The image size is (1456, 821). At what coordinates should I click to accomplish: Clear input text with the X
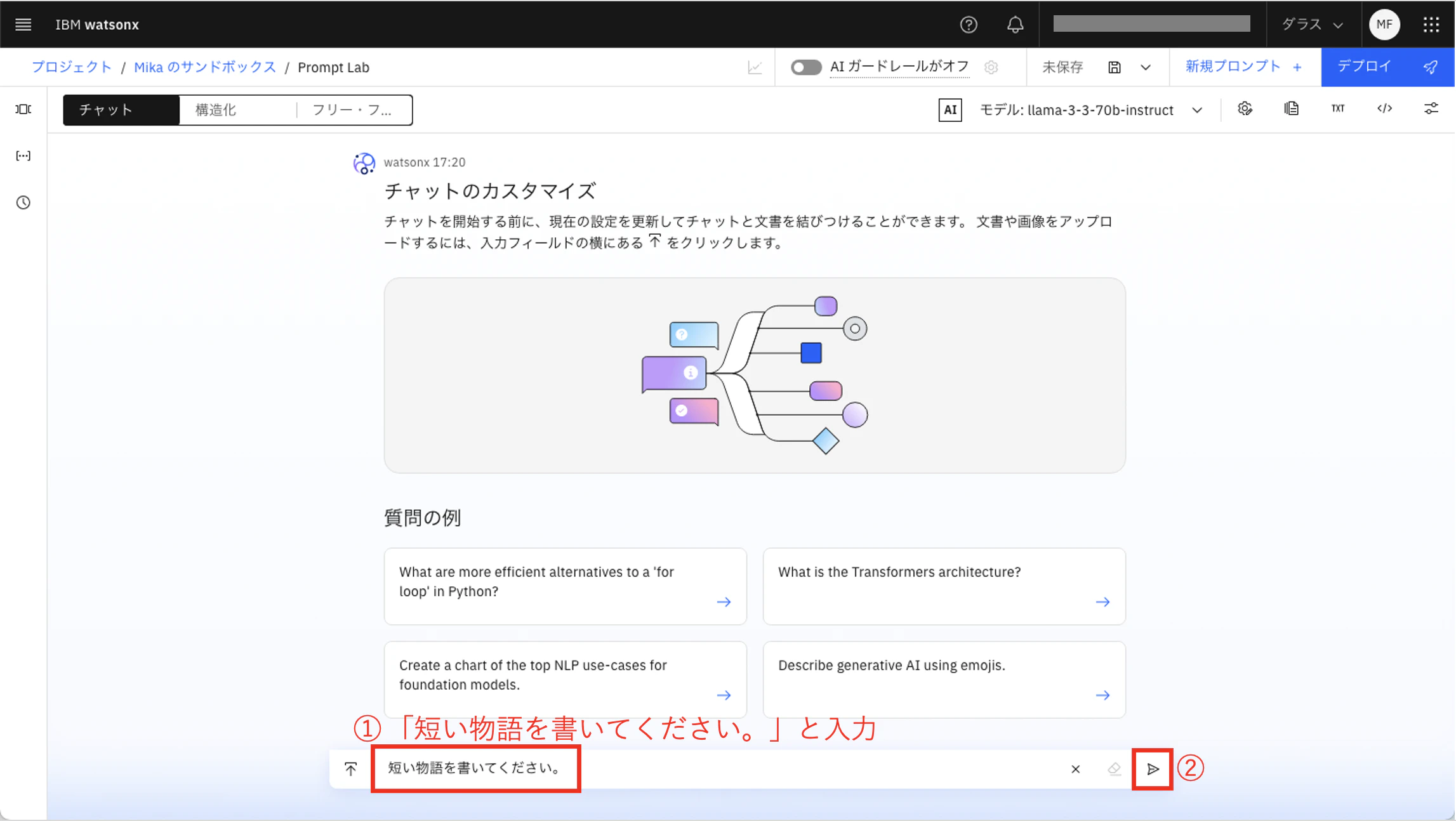(1075, 769)
